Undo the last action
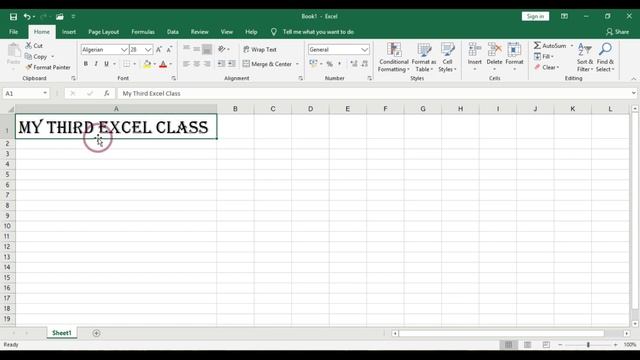The image size is (640, 360). (x=27, y=17)
